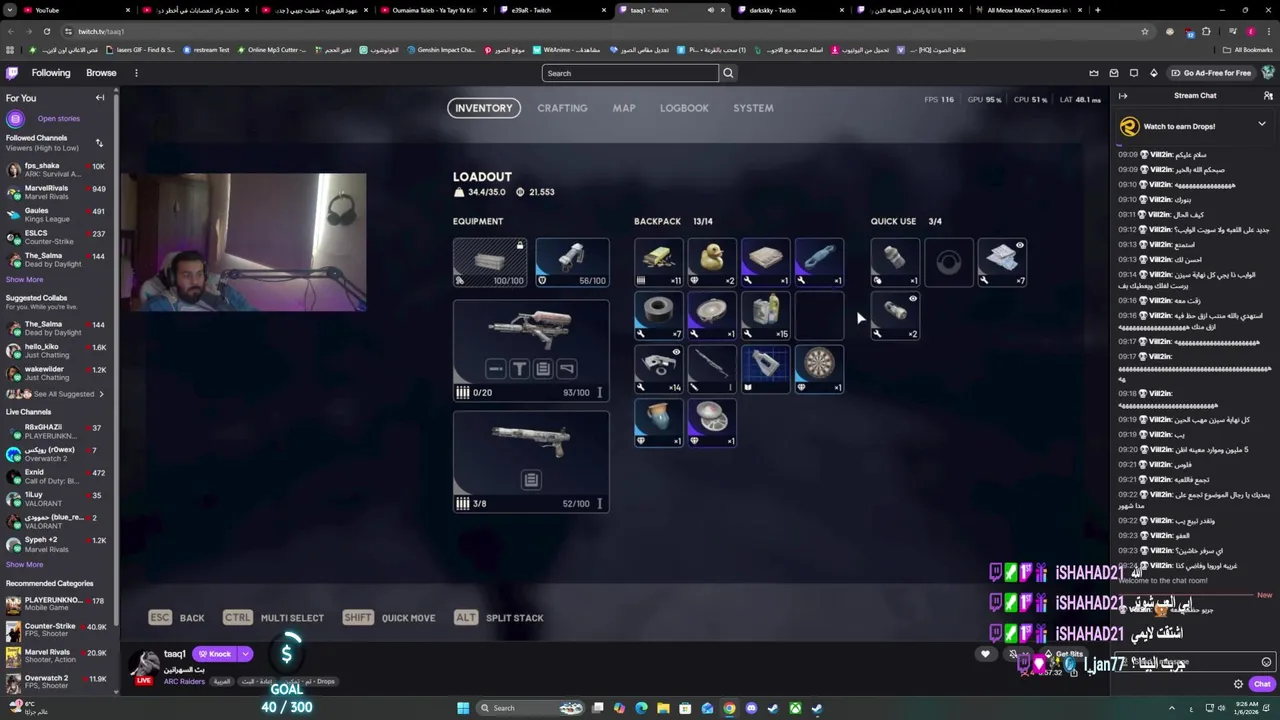Click the Twitch search field

(630, 73)
